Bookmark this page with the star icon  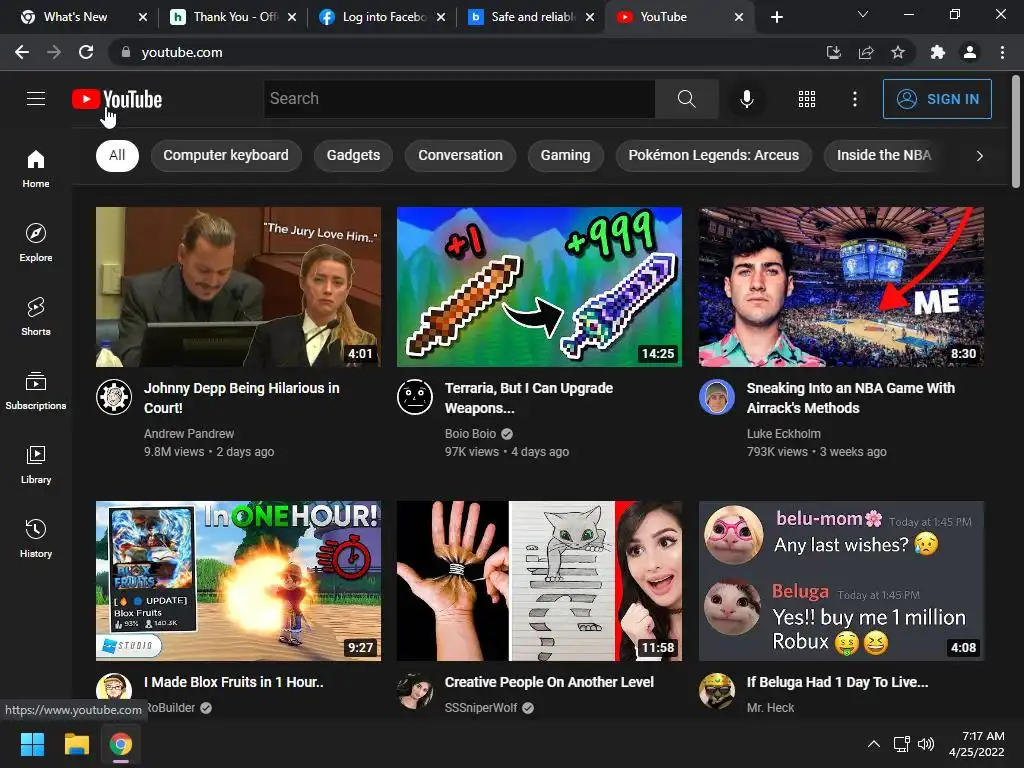(898, 52)
